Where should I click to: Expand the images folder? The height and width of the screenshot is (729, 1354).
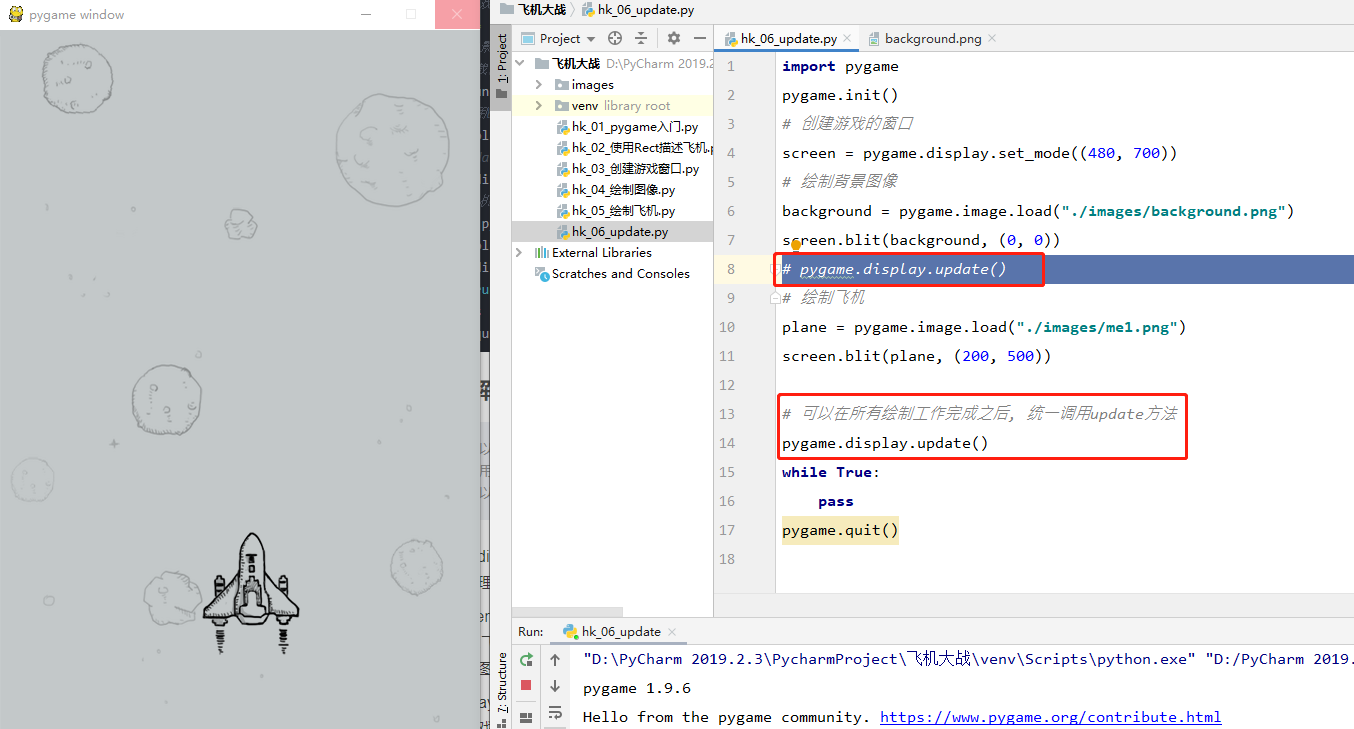tap(540, 84)
